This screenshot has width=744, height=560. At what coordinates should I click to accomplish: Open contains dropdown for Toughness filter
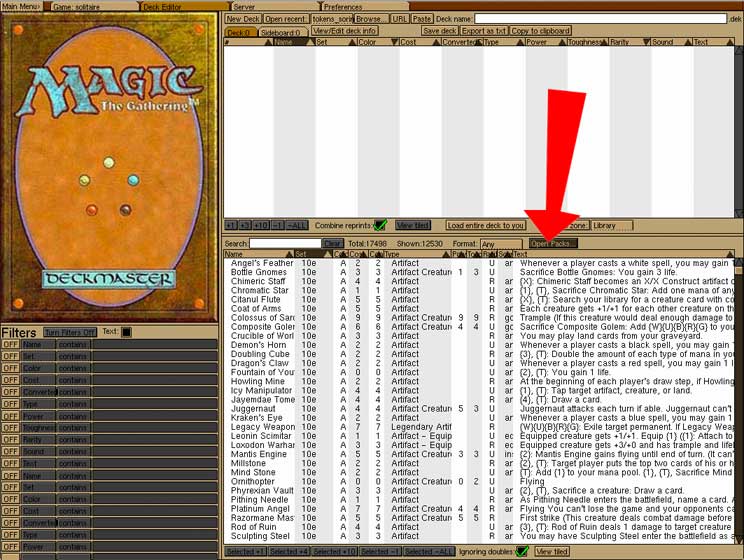point(74,428)
